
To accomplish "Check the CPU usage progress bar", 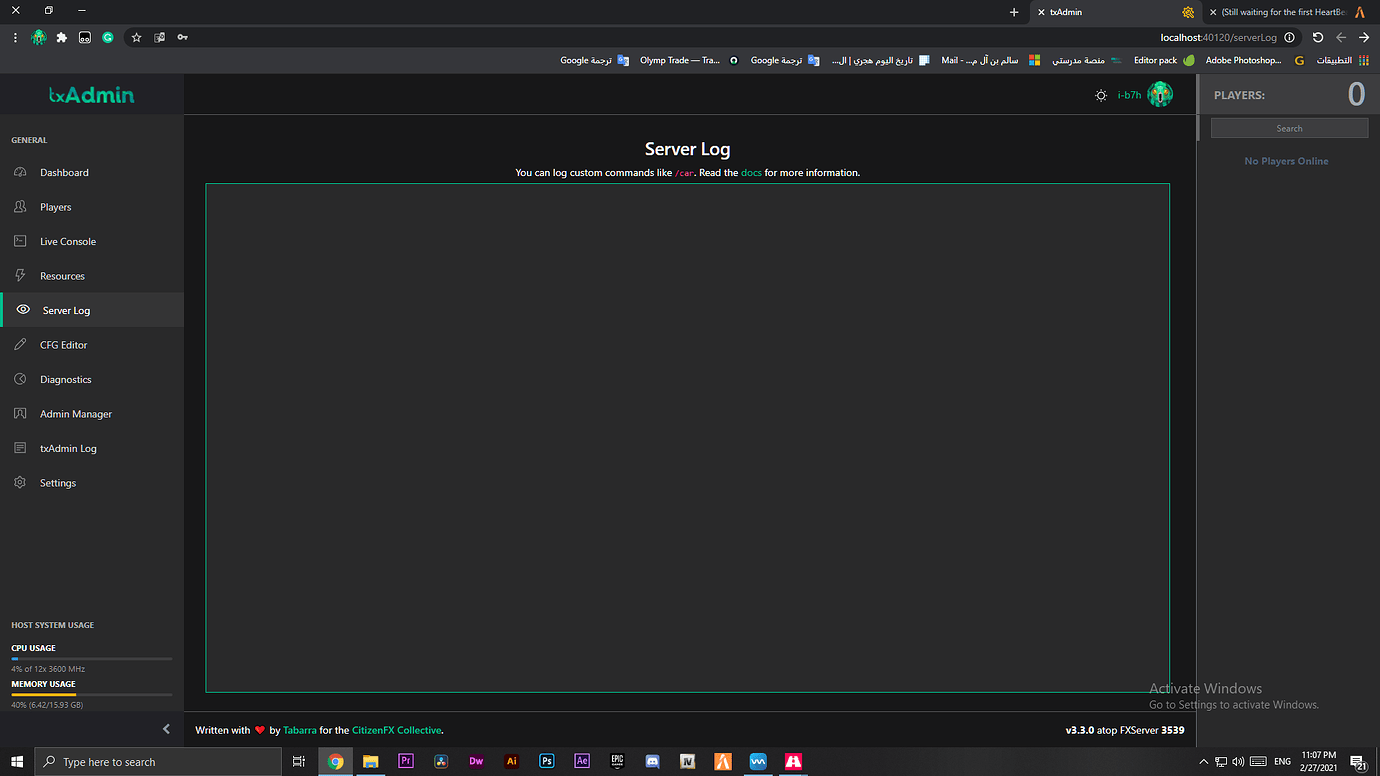I will point(90,658).
